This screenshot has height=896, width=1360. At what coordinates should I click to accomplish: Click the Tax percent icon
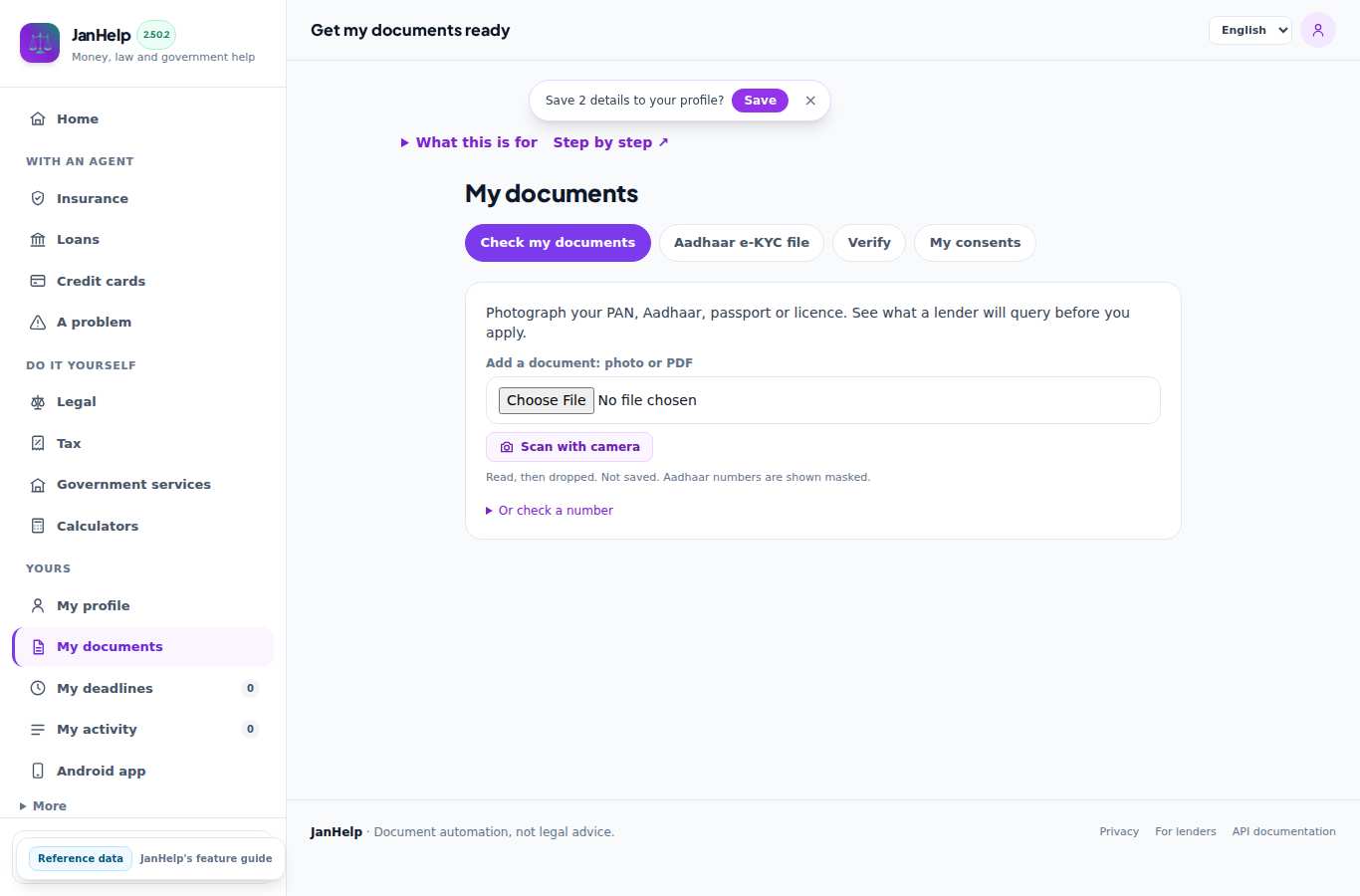(38, 443)
